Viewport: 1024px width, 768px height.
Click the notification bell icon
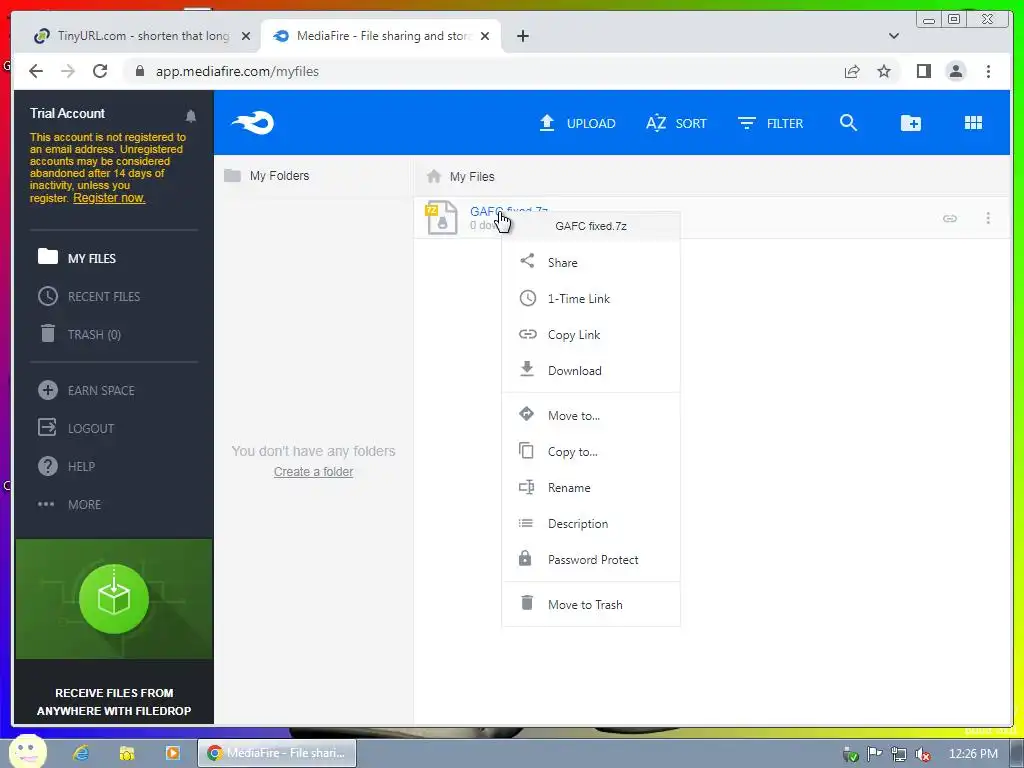click(x=190, y=116)
